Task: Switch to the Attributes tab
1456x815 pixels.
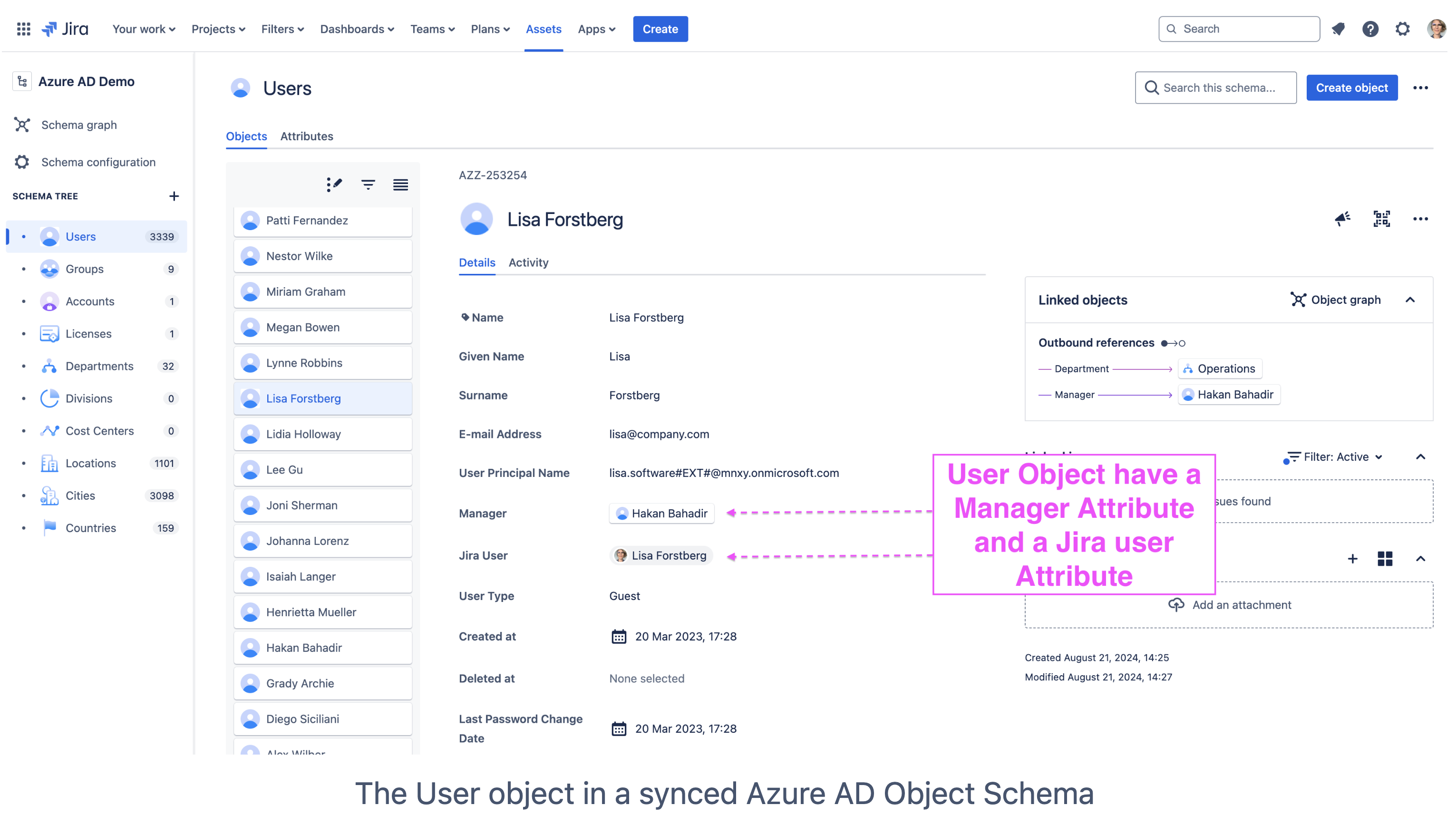Action: (x=307, y=136)
